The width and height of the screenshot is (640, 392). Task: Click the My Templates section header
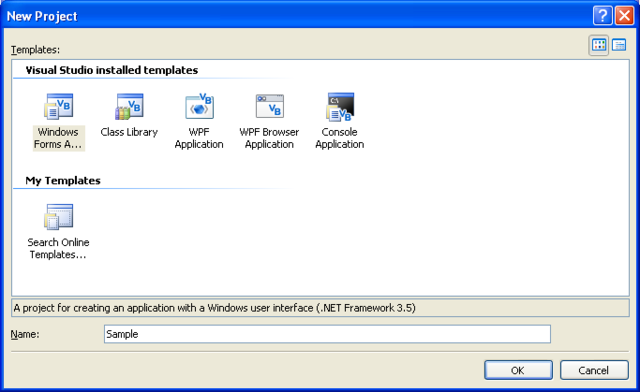[63, 180]
